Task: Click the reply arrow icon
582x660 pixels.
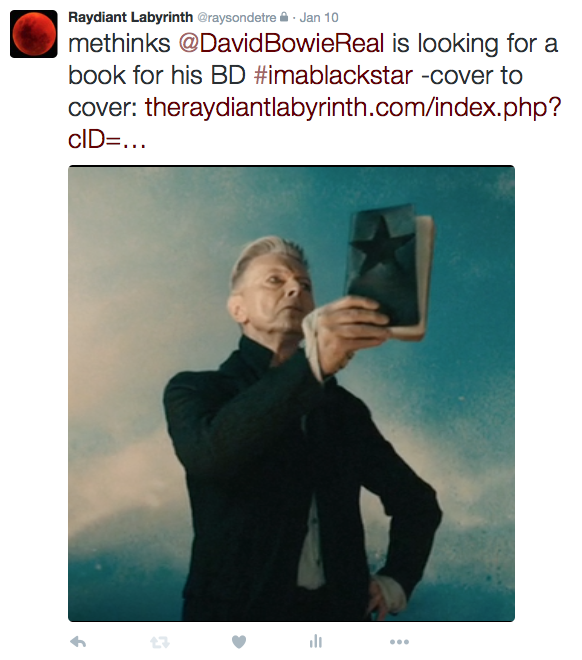Action: pos(78,642)
